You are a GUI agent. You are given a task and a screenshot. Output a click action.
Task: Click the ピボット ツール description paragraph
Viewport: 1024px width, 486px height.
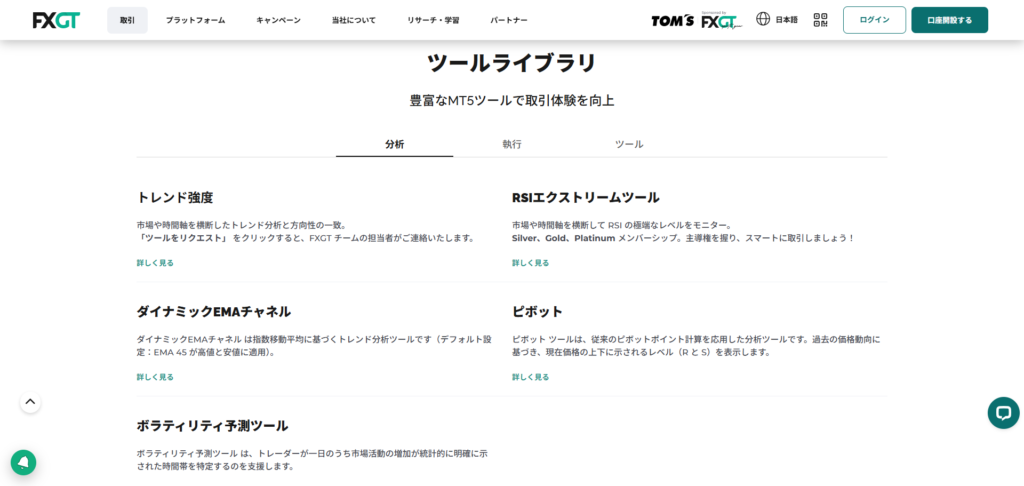click(697, 346)
